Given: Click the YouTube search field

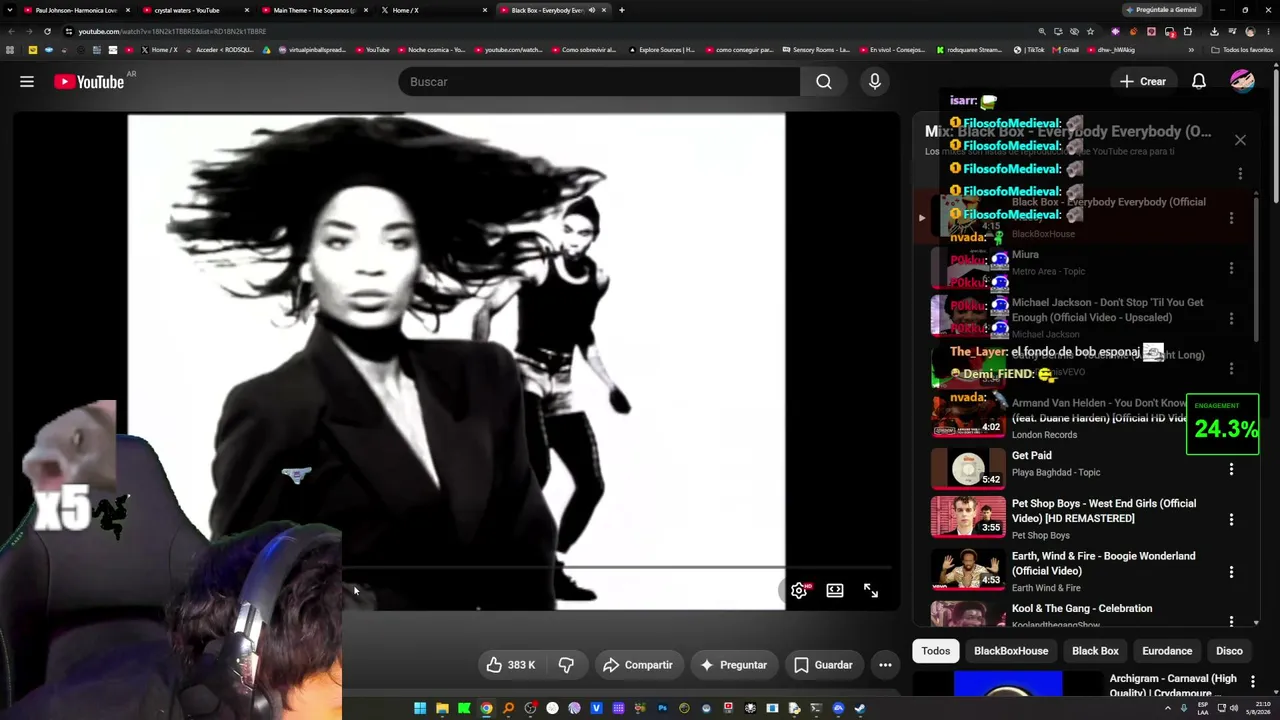Looking at the screenshot, I should click(x=599, y=82).
